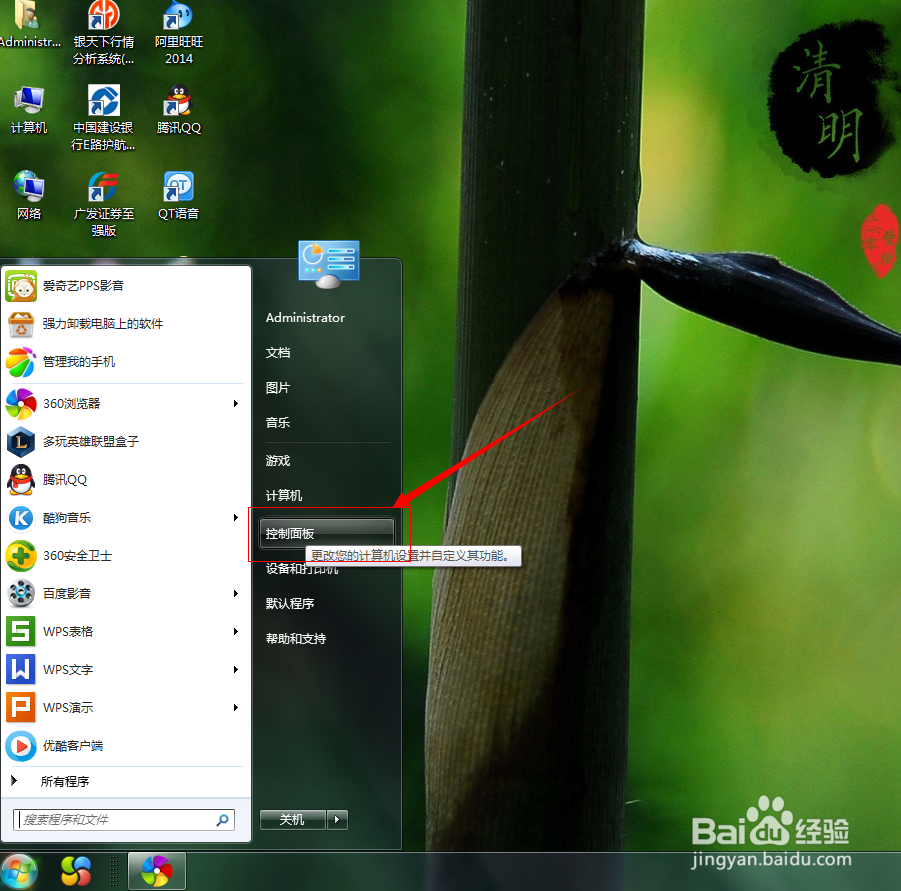
Task: Click the 关机 shutdown button
Action: tap(293, 820)
